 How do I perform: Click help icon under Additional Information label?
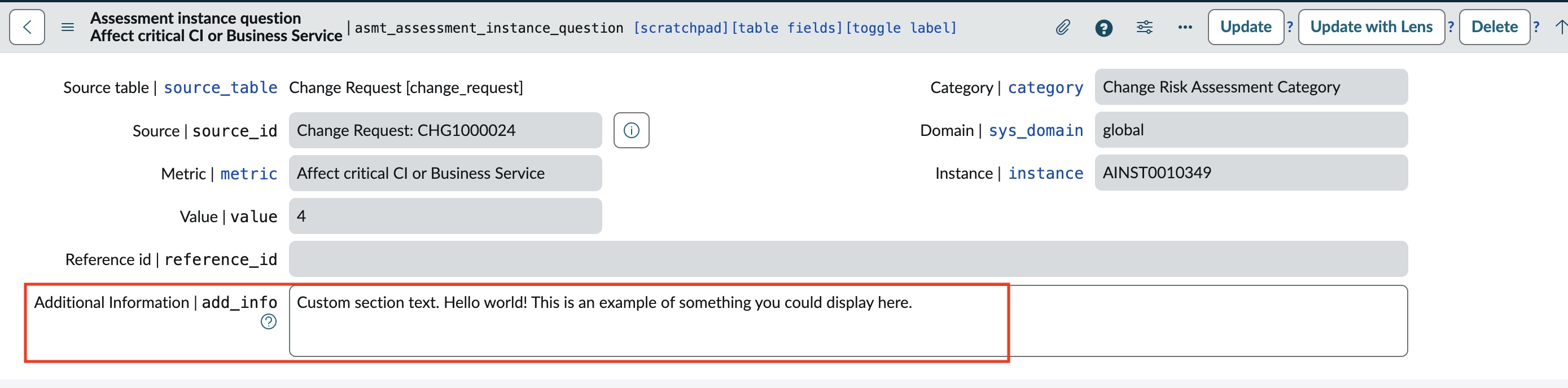[x=269, y=321]
